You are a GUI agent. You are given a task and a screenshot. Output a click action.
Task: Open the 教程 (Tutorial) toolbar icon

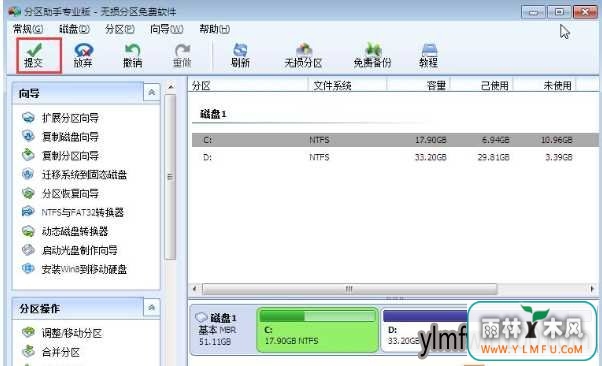click(x=428, y=55)
